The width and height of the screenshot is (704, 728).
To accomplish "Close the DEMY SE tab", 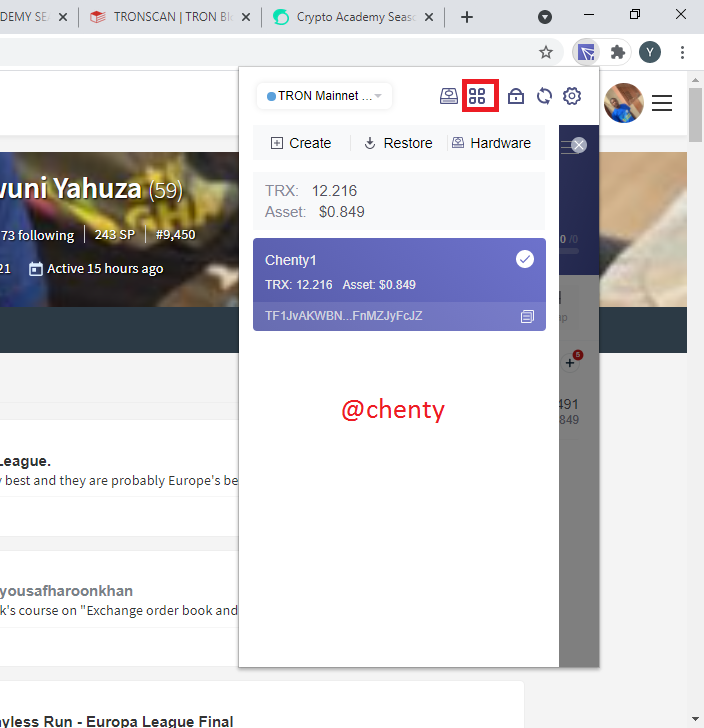I will [x=63, y=17].
